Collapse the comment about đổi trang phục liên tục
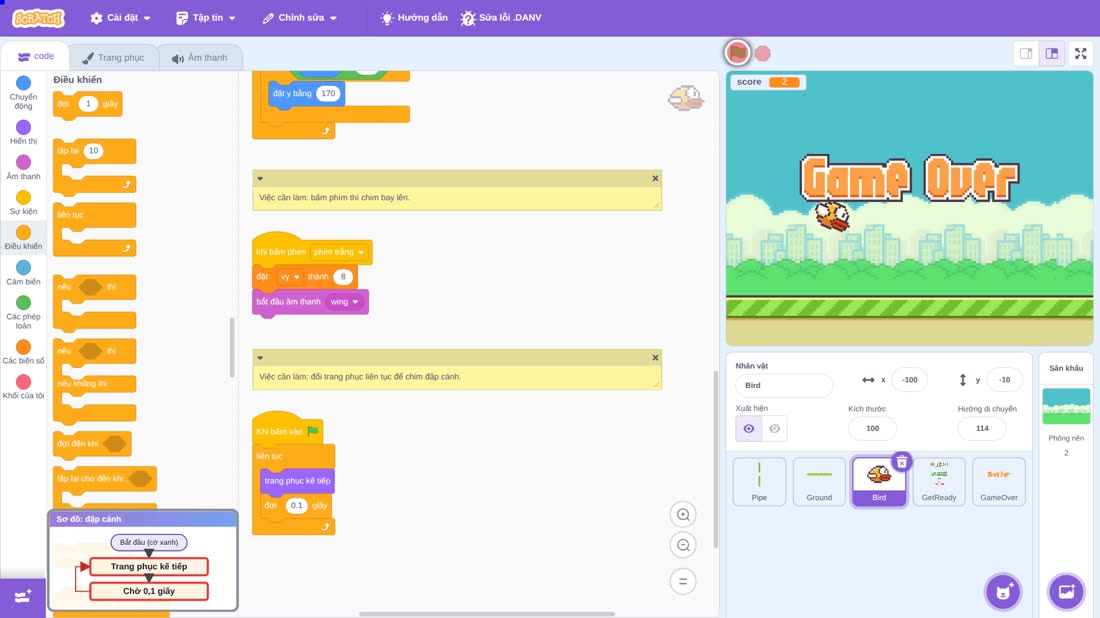This screenshot has height=618, width=1100. 260,358
